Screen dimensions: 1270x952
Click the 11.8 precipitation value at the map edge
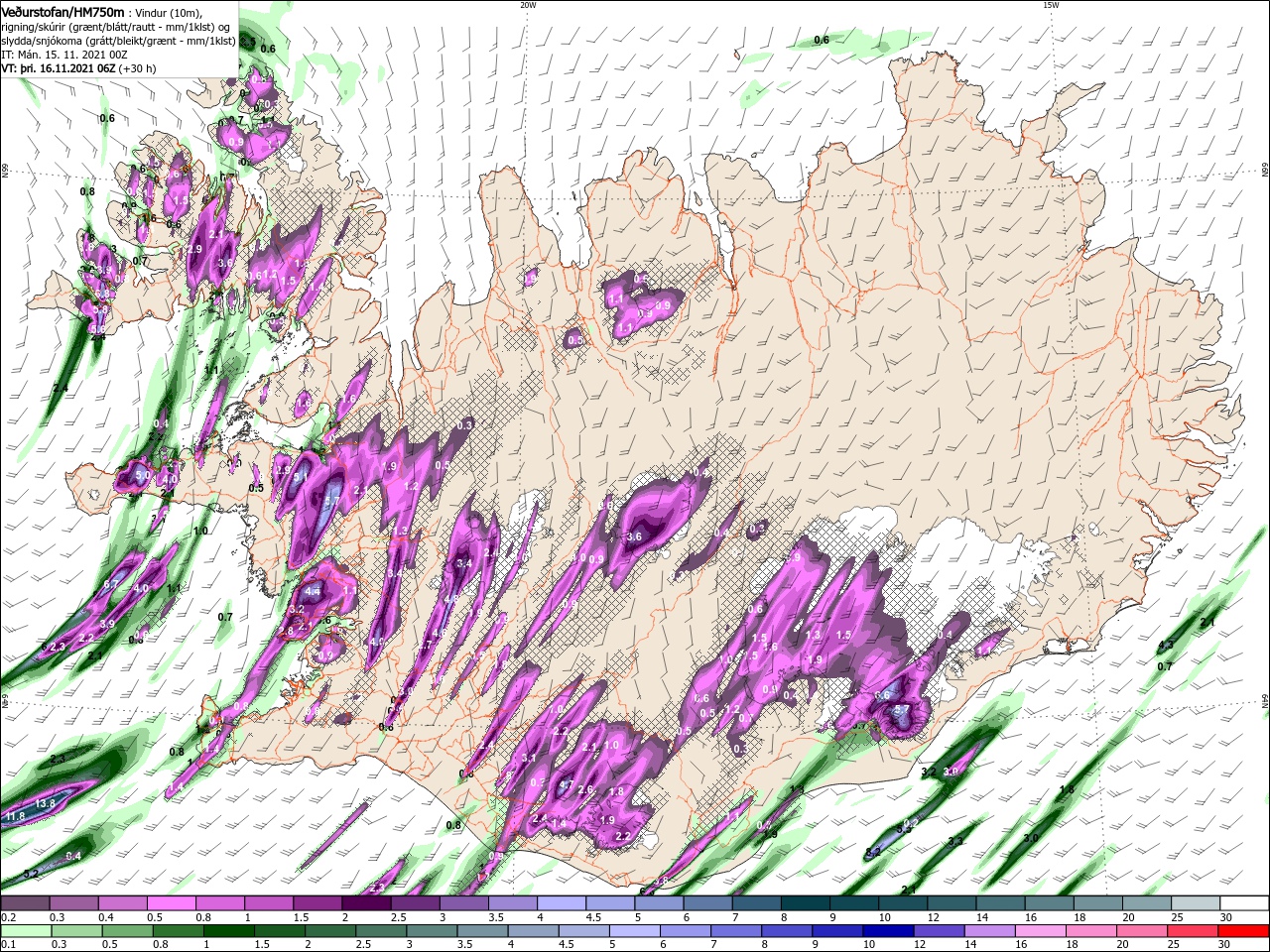[14, 817]
